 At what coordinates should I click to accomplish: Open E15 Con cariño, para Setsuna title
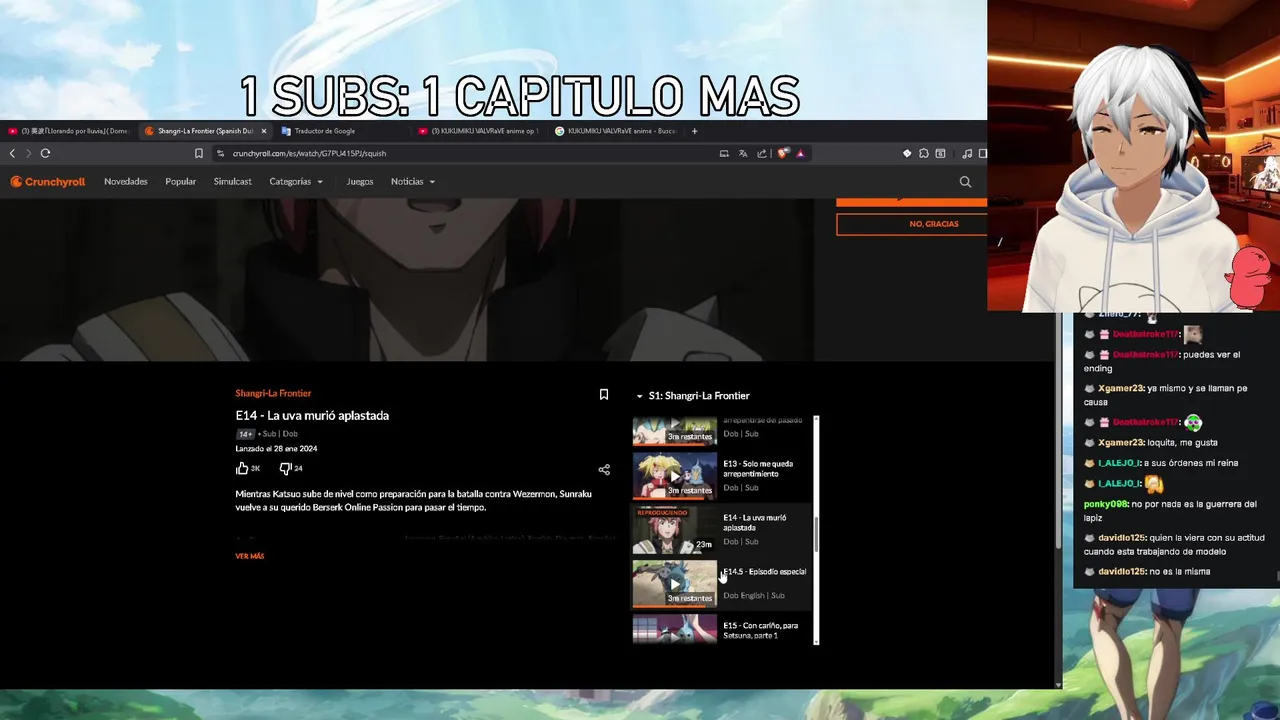pos(761,631)
